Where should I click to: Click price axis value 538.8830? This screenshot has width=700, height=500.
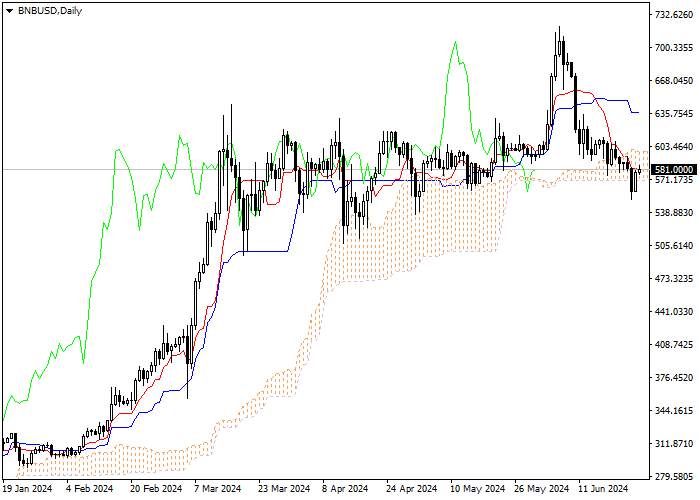[x=674, y=212]
